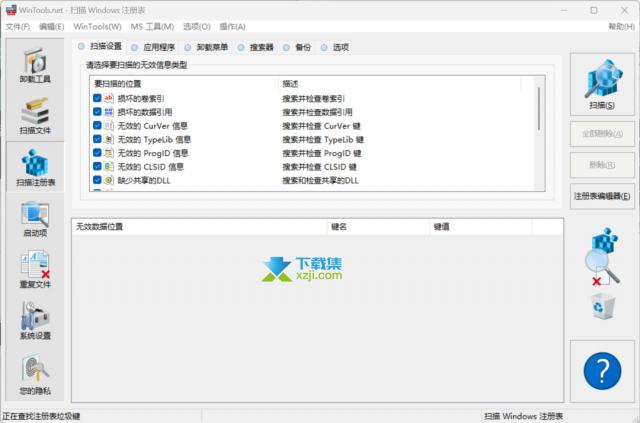
Task: Click the CurVer 信息 row icon
Action: pos(109,126)
